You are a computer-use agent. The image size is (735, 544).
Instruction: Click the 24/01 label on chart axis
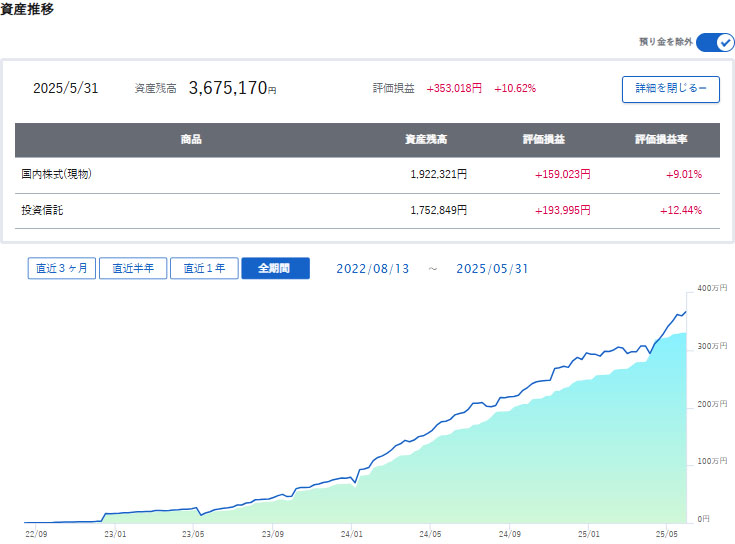click(x=351, y=534)
